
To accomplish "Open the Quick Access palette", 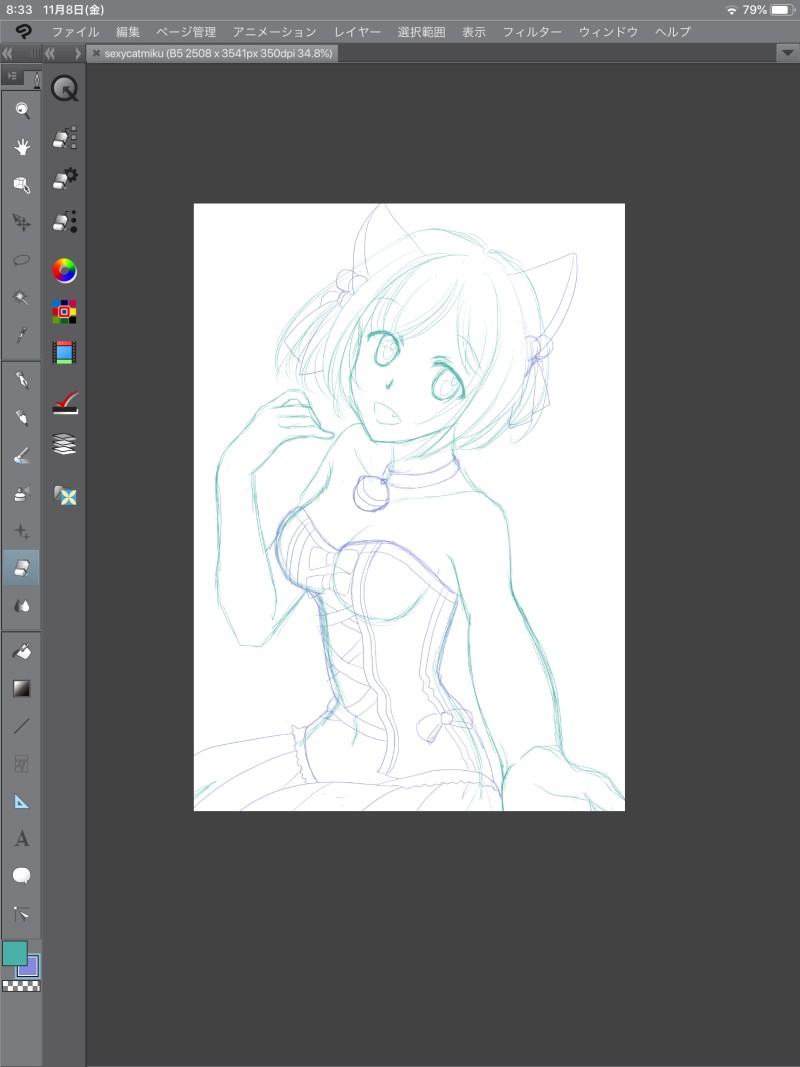I will (x=65, y=88).
